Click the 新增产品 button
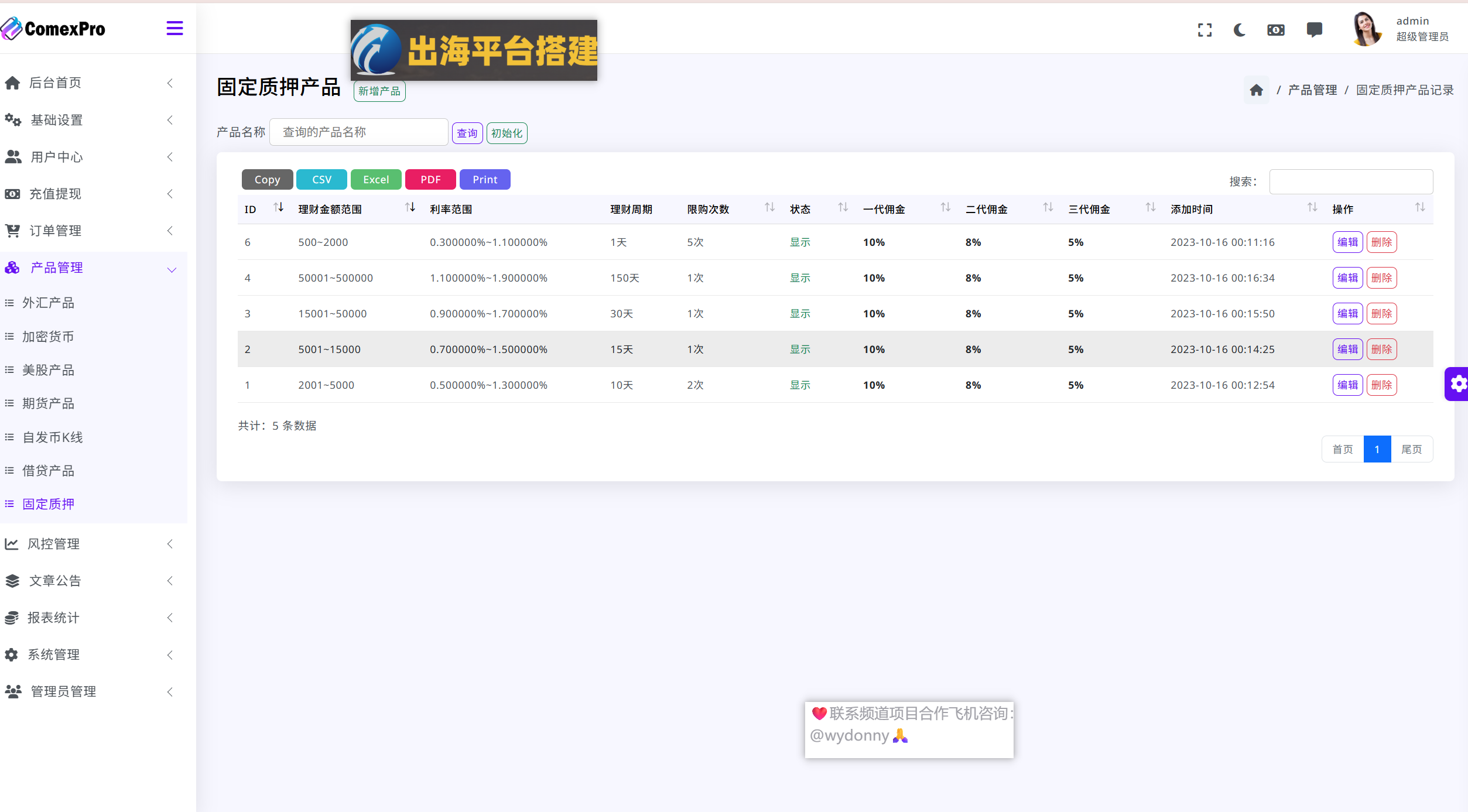This screenshot has width=1468, height=812. click(x=379, y=91)
